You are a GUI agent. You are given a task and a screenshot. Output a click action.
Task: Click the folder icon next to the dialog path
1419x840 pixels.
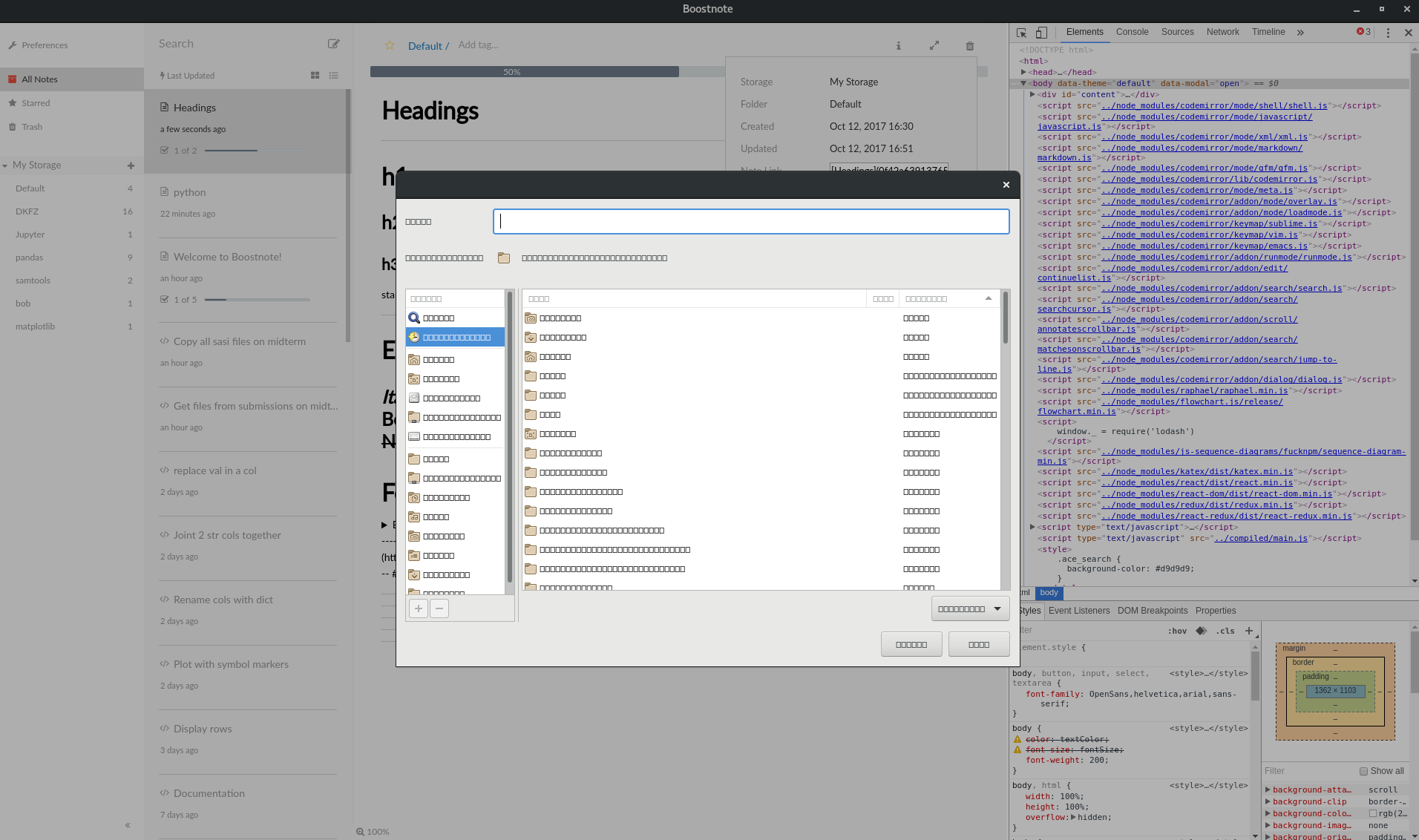point(504,258)
